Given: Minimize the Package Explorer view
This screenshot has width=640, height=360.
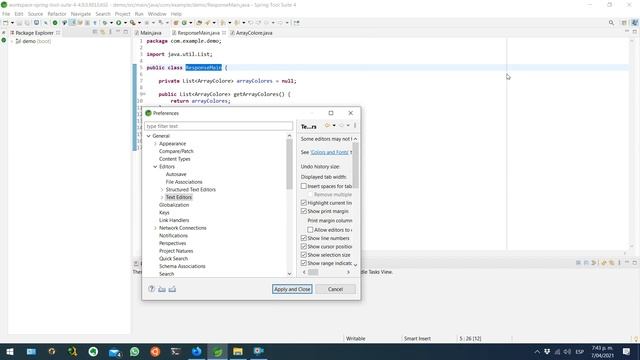Looking at the screenshot, I should coord(118,32).
